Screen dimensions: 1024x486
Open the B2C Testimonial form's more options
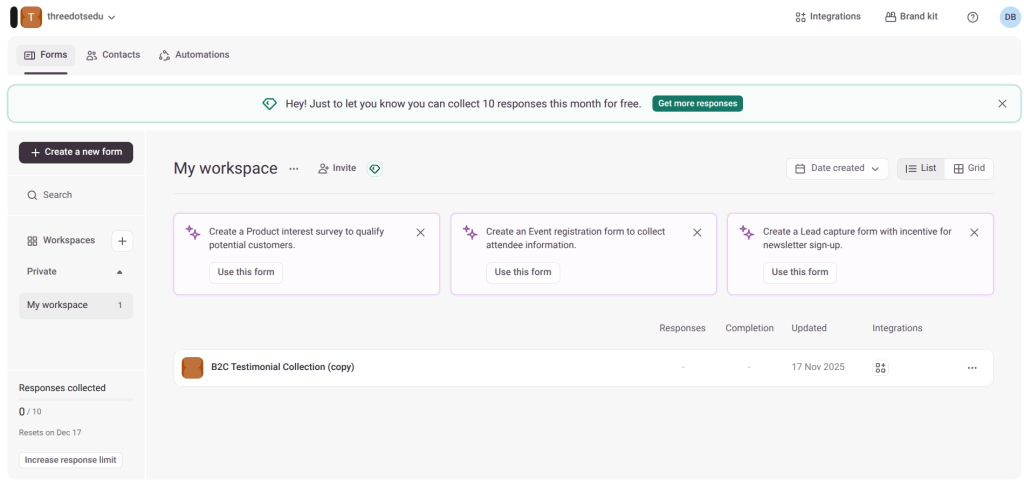[971, 368]
